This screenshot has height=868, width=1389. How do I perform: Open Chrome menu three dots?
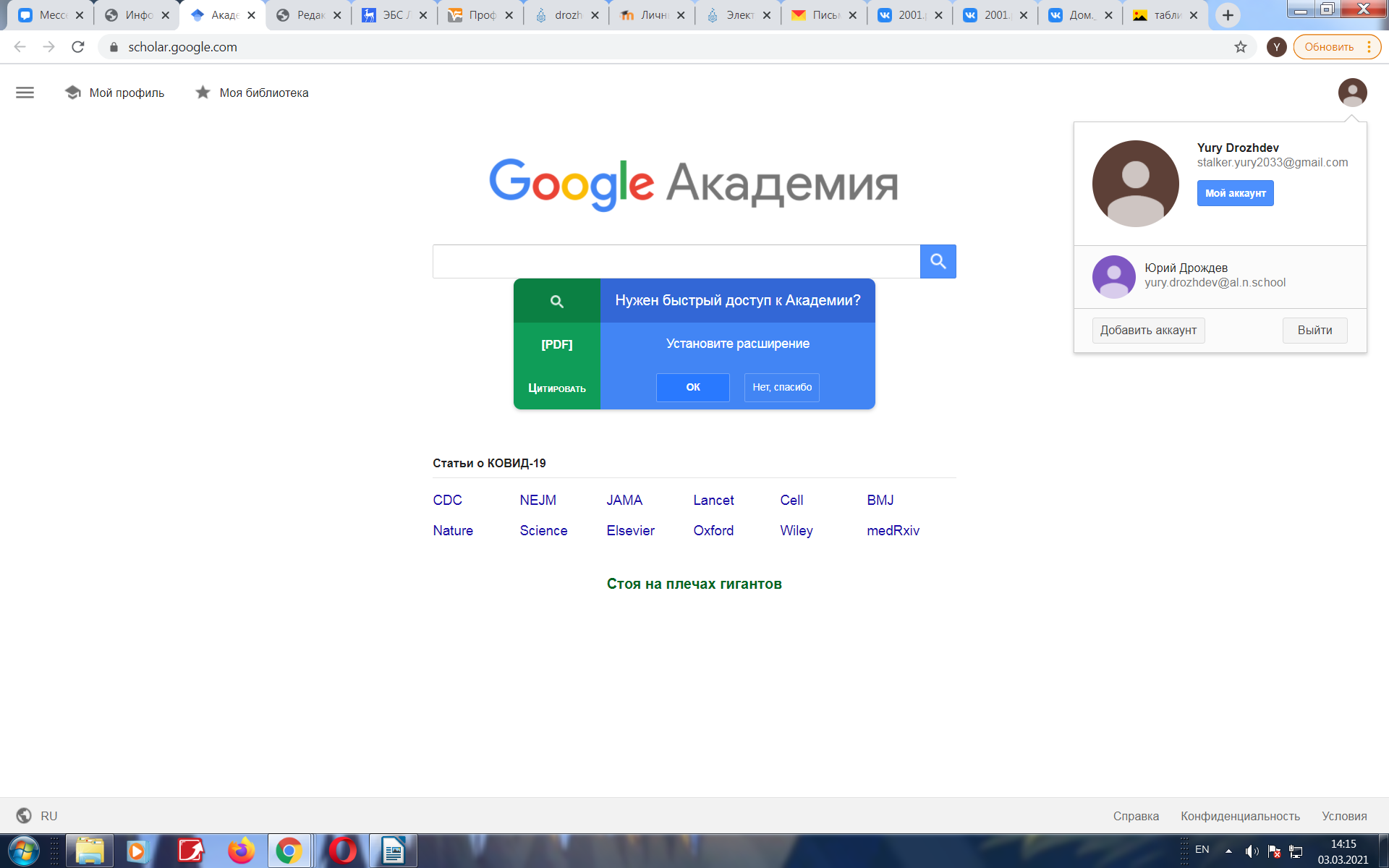pyautogui.click(x=1369, y=47)
